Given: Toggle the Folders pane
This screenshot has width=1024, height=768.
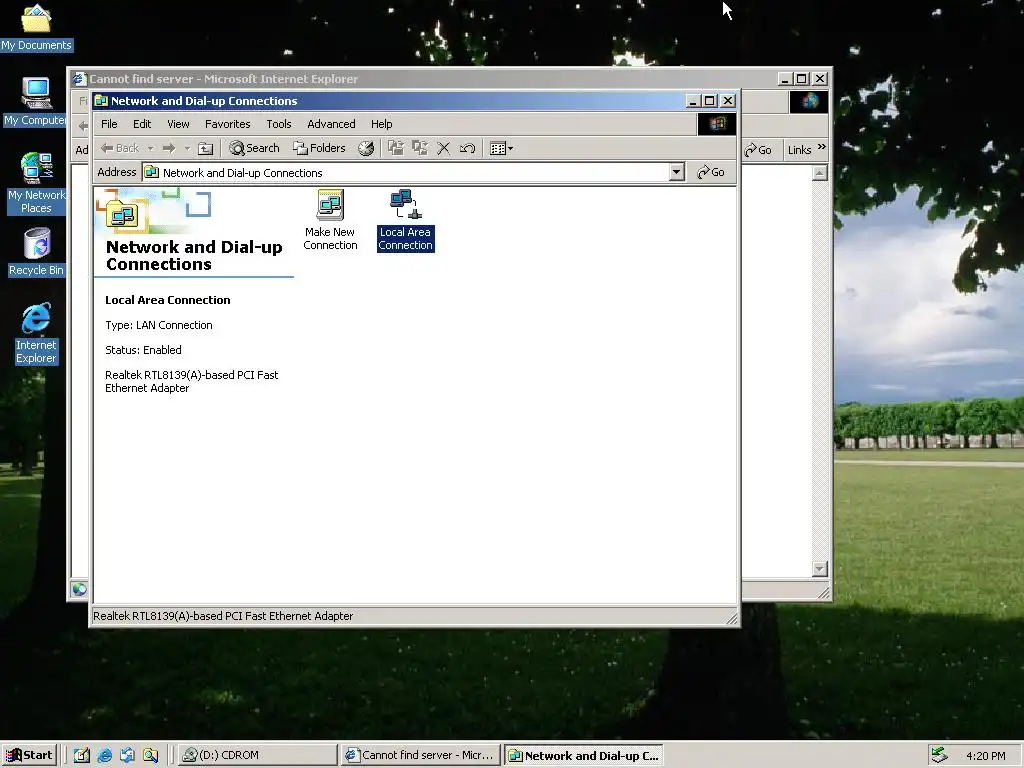Looking at the screenshot, I should coord(319,148).
